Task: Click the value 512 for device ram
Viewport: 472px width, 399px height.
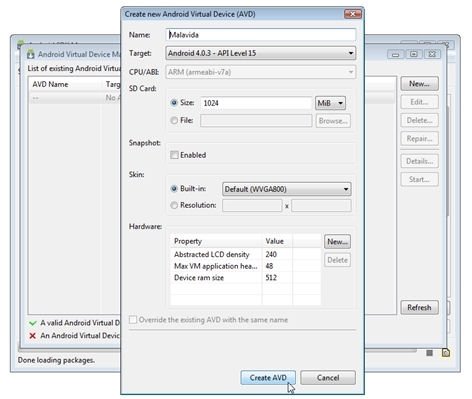Action: coord(271,278)
